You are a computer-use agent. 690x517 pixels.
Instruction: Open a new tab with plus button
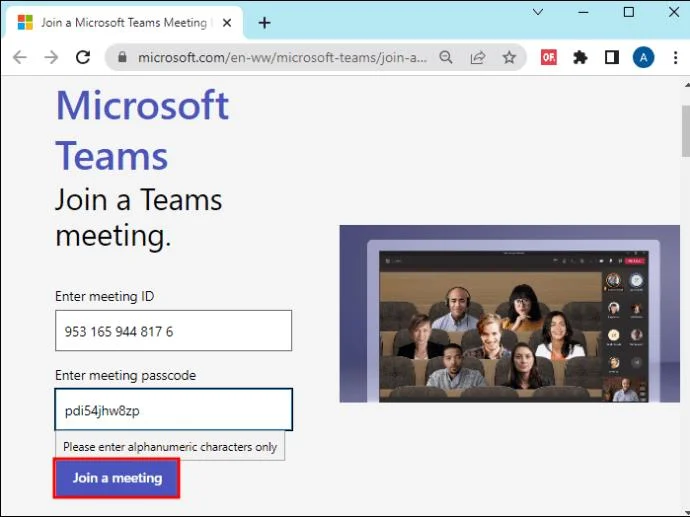click(264, 23)
